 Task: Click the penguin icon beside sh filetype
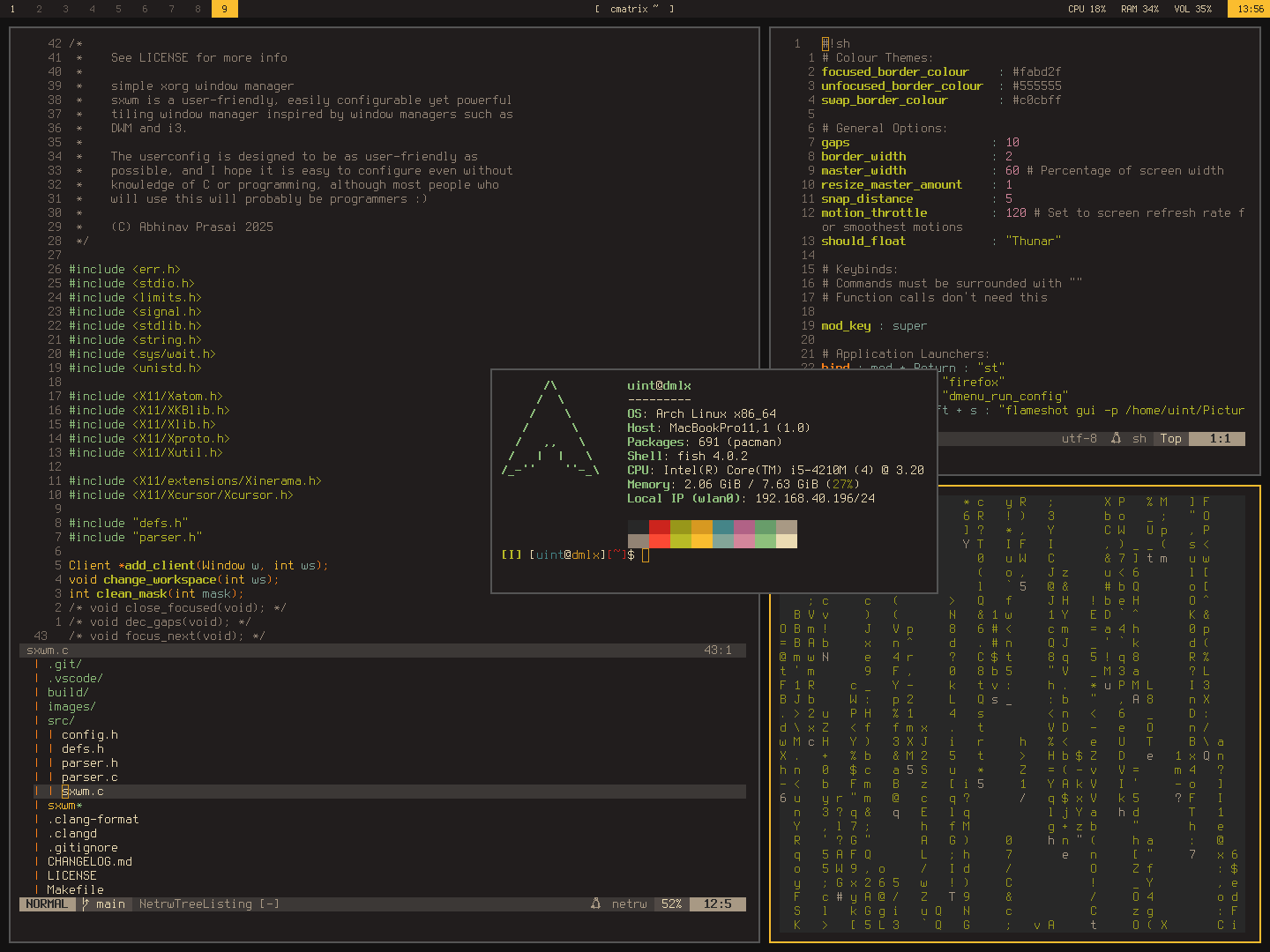pos(1116,438)
